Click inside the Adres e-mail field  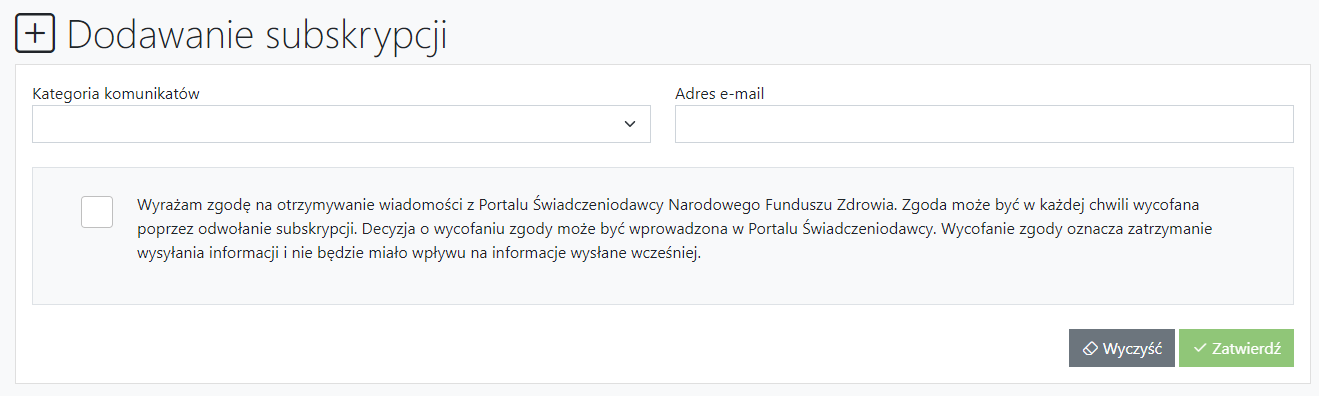coord(984,124)
